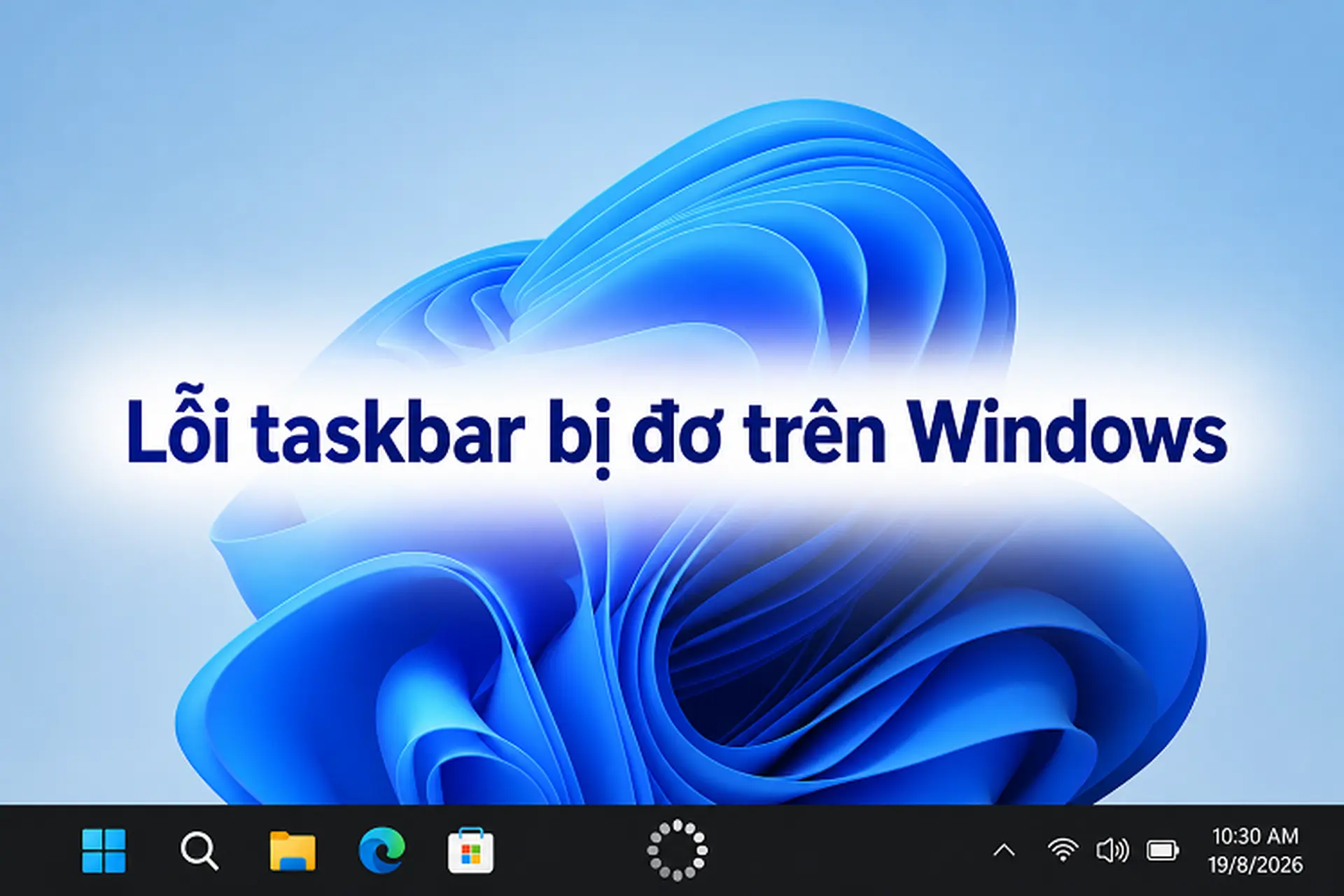Open Microsoft Store app

point(470,850)
